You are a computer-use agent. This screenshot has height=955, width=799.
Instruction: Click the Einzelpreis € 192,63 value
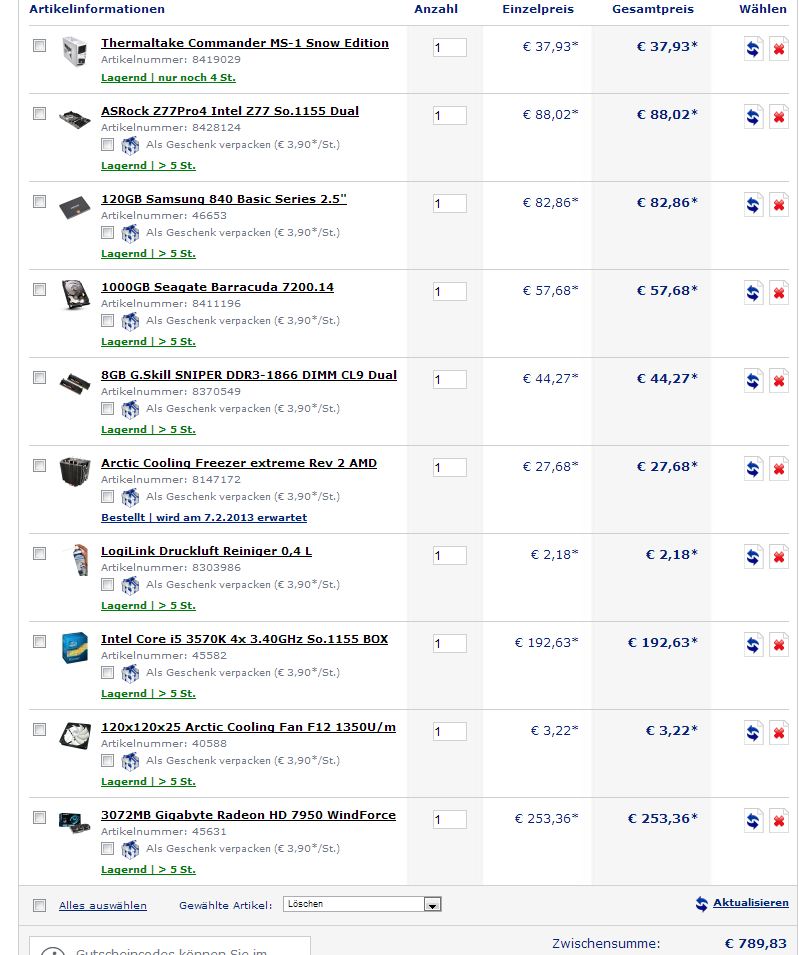(547, 643)
